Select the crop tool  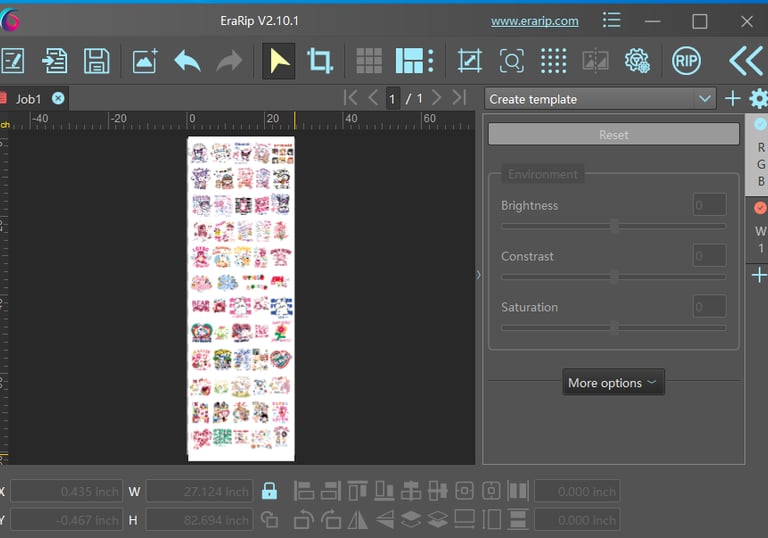[x=320, y=61]
